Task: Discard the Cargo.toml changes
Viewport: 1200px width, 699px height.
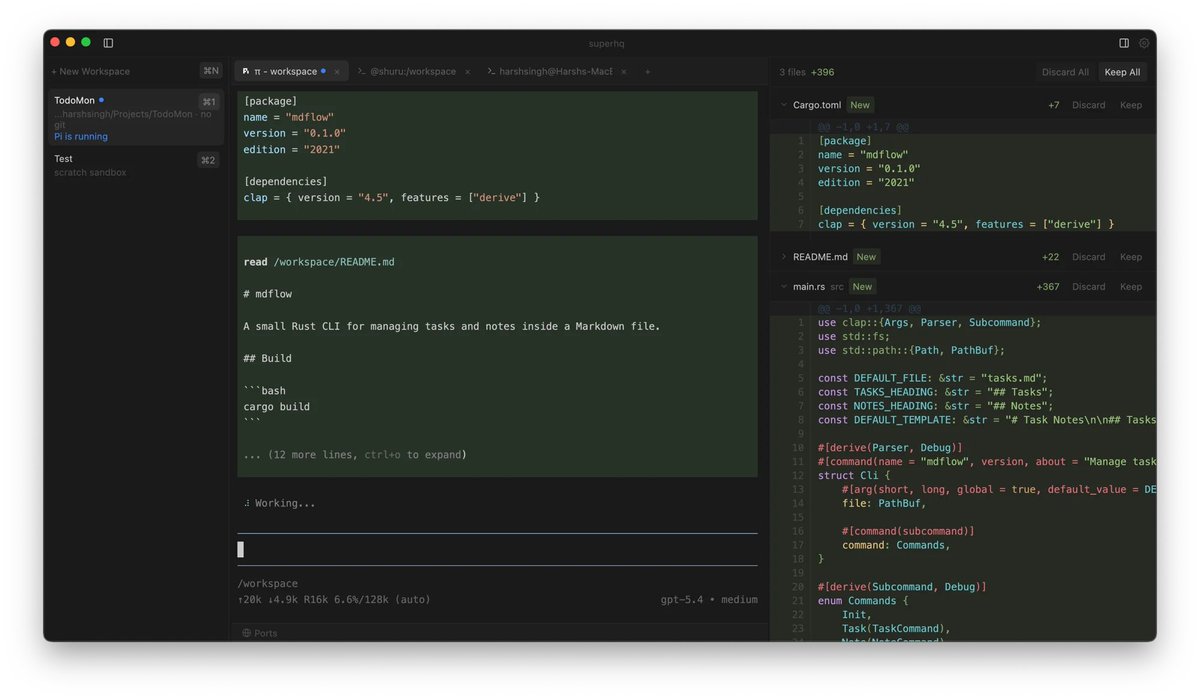Action: point(1089,105)
